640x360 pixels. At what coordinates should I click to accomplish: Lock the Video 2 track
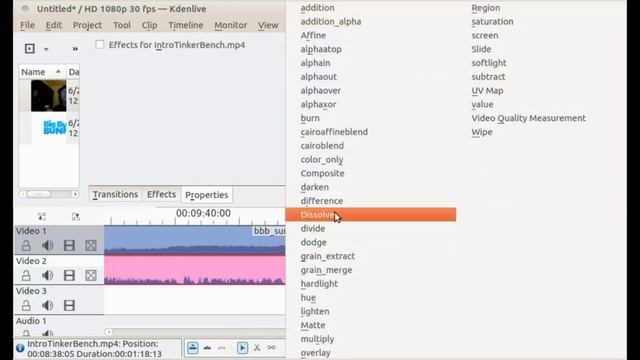[x=26, y=276]
